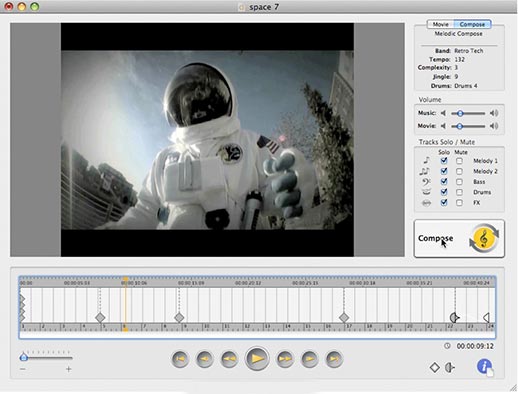Click the "Melody 2" track label
The image size is (518, 394).
[485, 171]
